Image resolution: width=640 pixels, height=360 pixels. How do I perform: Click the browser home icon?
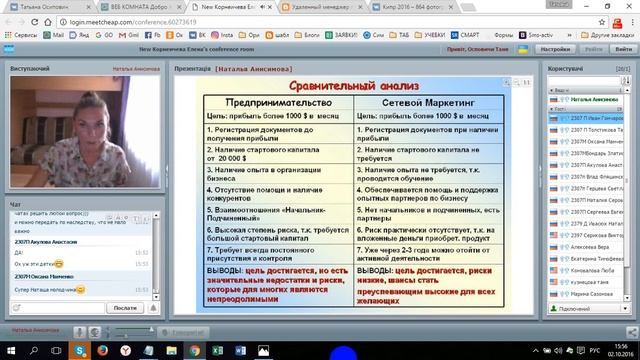coord(48,22)
